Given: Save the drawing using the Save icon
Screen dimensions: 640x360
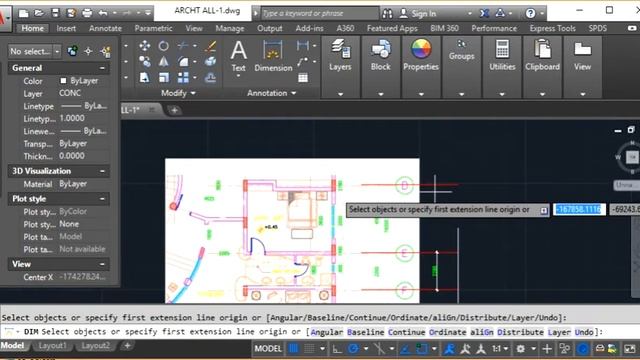Looking at the screenshot, I should click(x=56, y=13).
